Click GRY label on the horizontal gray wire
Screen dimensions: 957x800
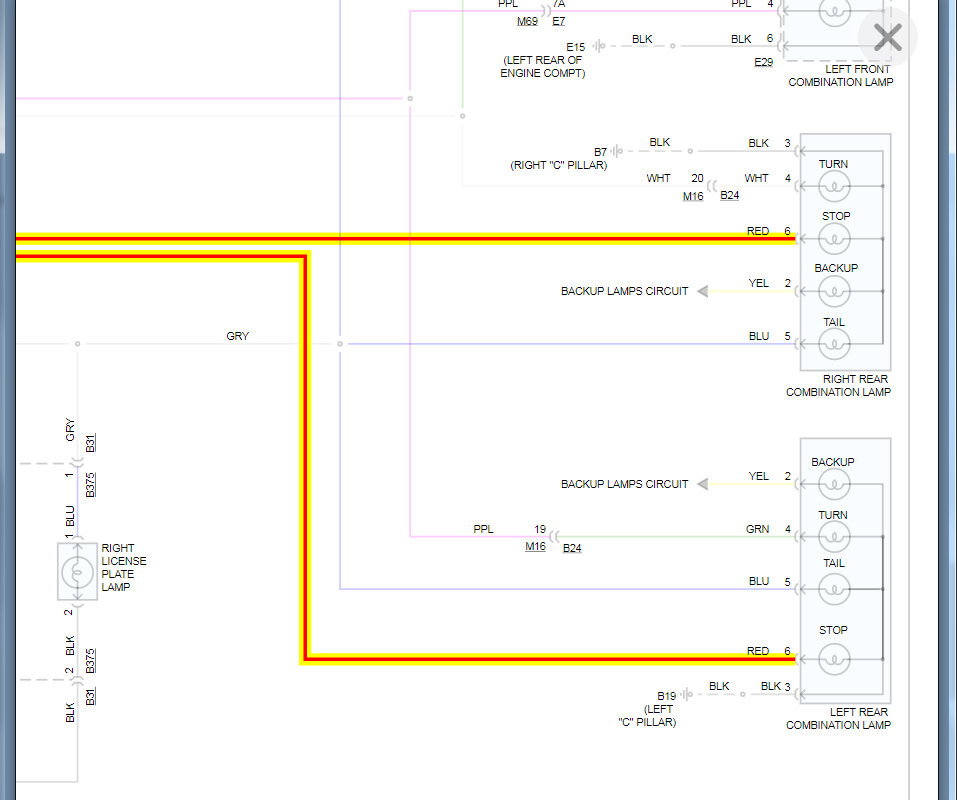[x=237, y=336]
